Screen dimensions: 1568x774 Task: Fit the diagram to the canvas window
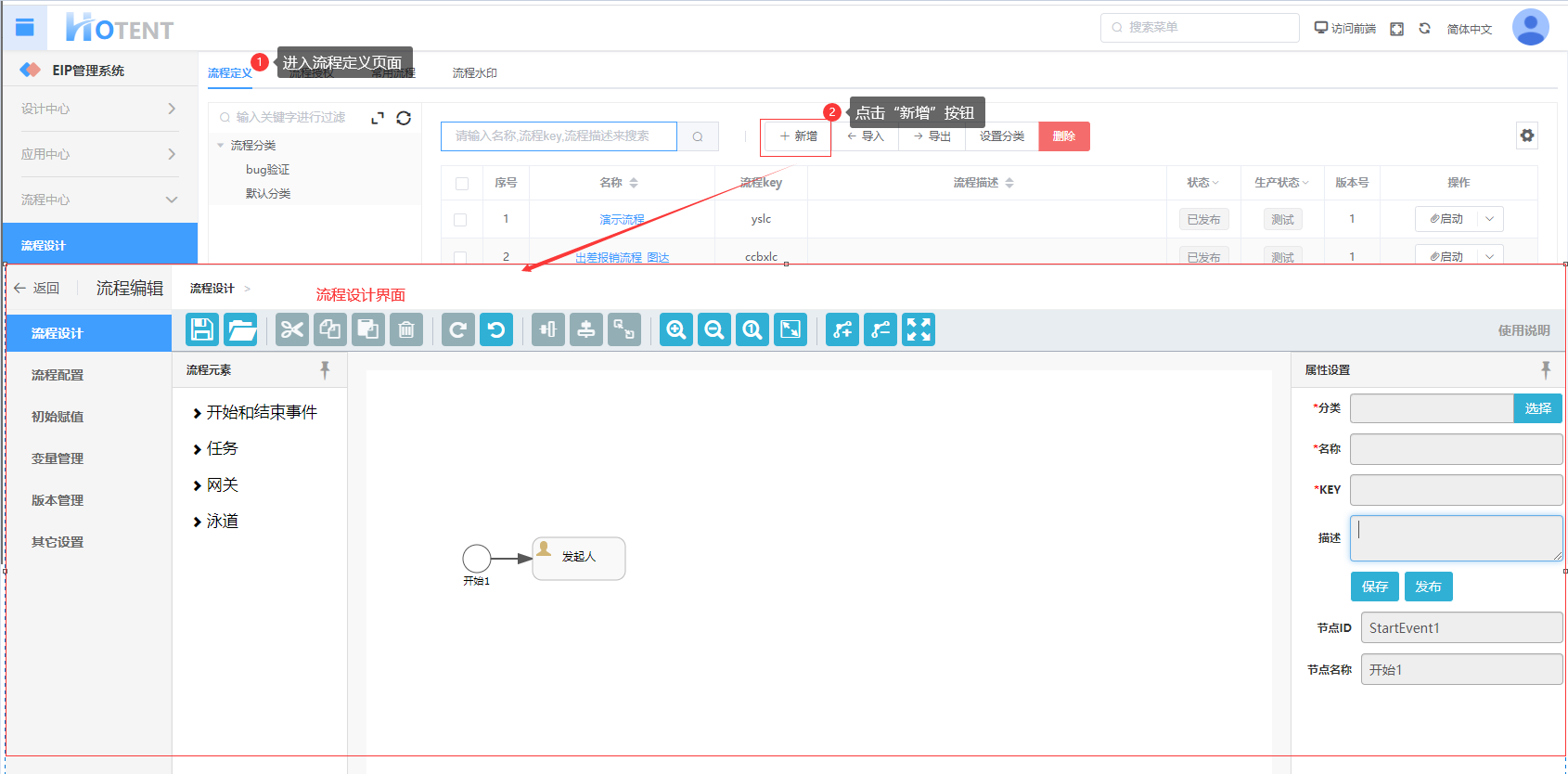click(790, 329)
